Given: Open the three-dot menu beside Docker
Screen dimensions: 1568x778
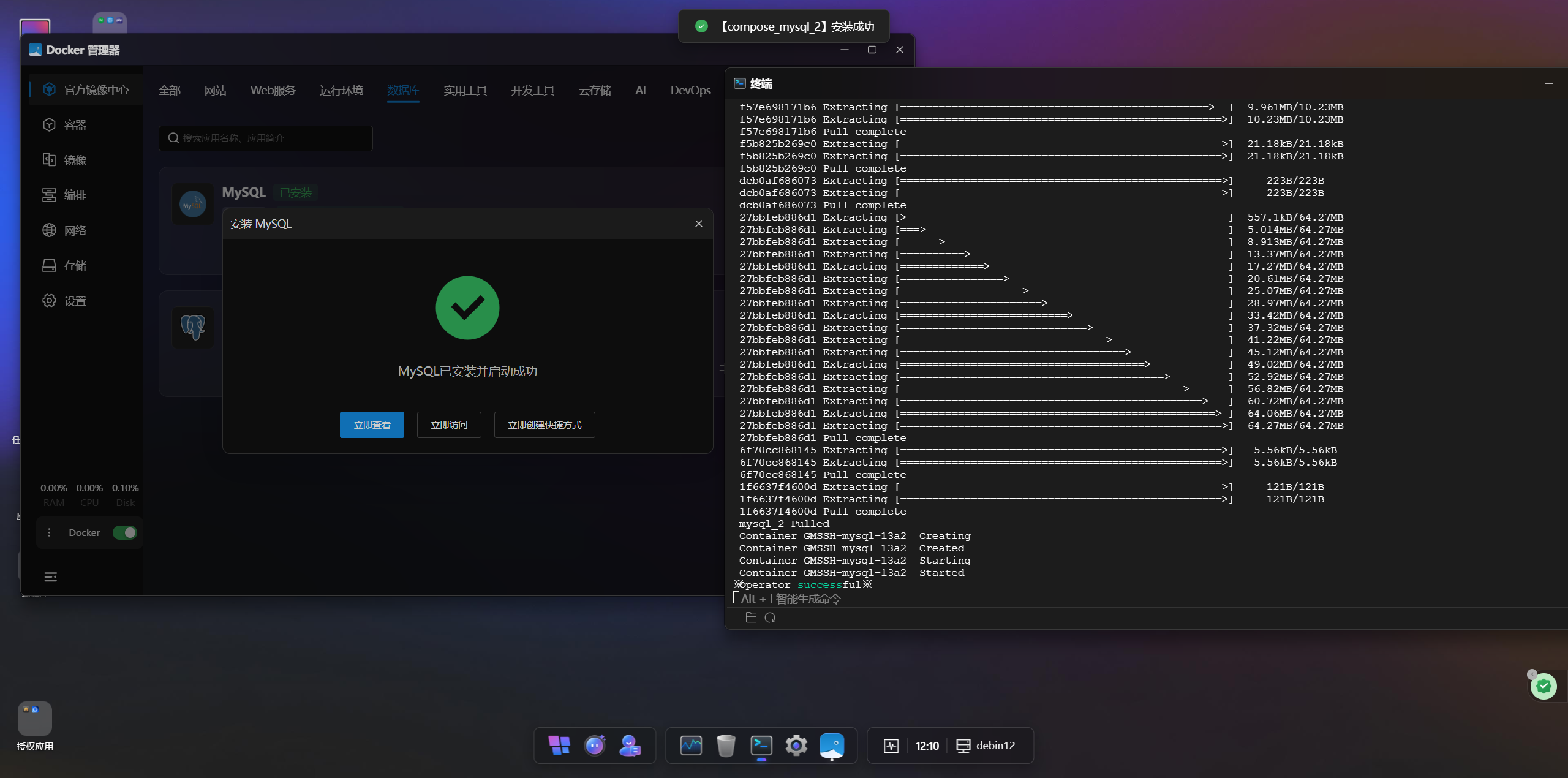Looking at the screenshot, I should [x=49, y=532].
